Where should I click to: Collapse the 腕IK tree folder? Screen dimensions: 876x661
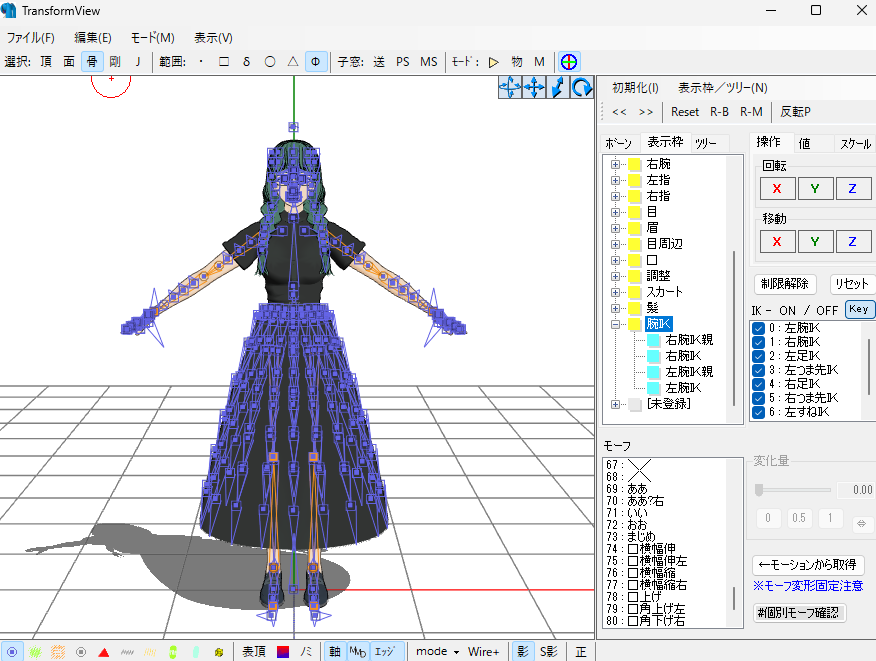(x=615, y=324)
